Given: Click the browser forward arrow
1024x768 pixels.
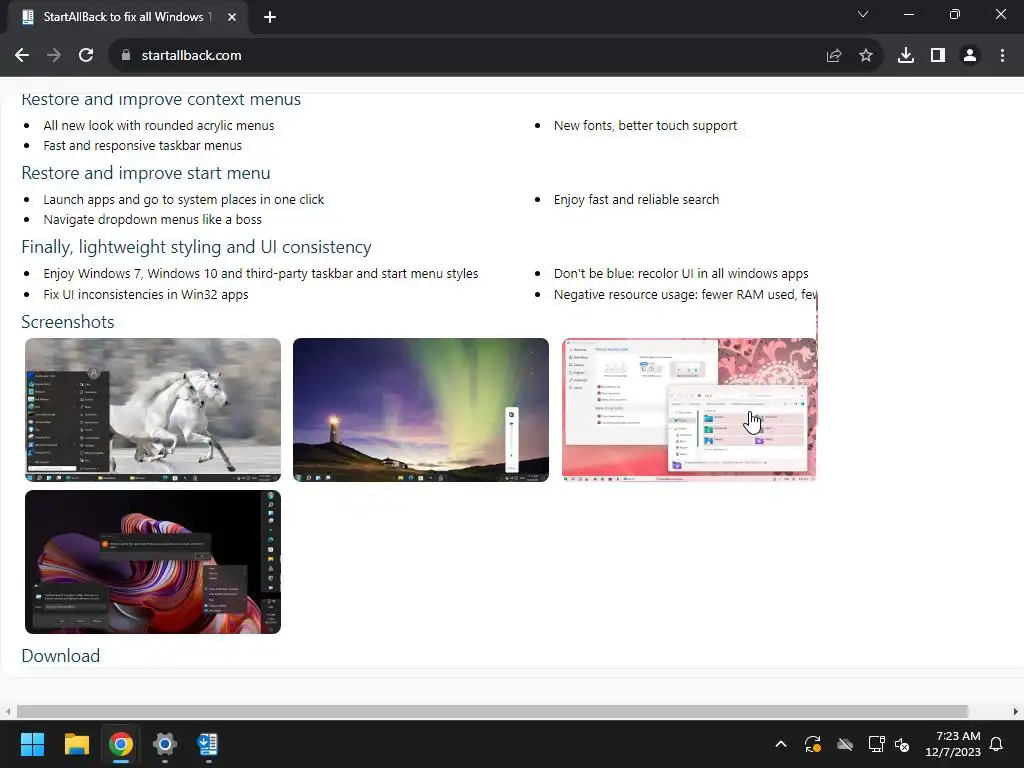Looking at the screenshot, I should point(54,56).
